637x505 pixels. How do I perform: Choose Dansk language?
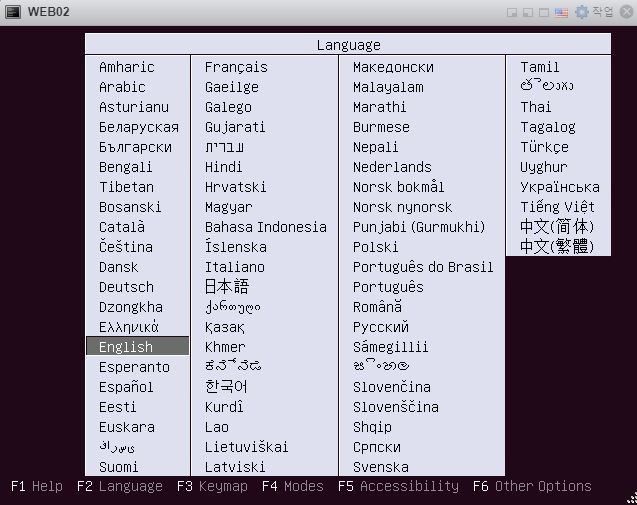[119, 267]
